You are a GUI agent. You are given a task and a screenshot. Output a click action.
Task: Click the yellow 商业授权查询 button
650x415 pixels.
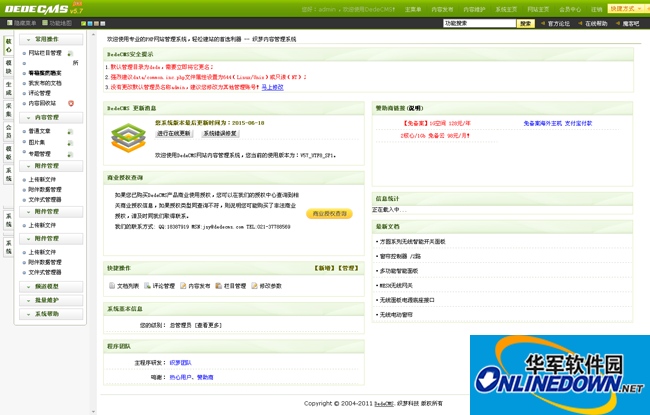click(330, 214)
